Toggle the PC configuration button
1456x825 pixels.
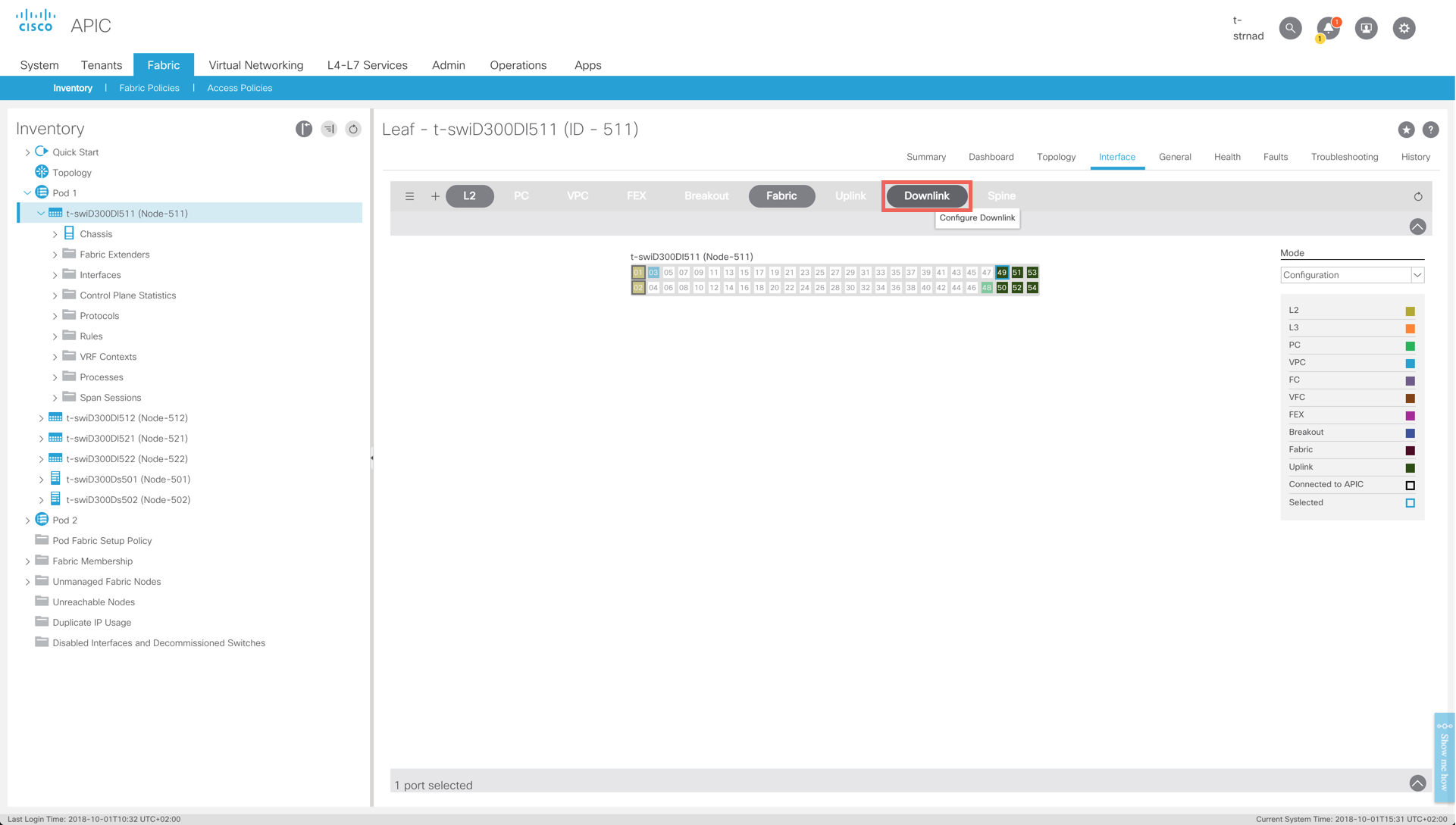click(521, 196)
